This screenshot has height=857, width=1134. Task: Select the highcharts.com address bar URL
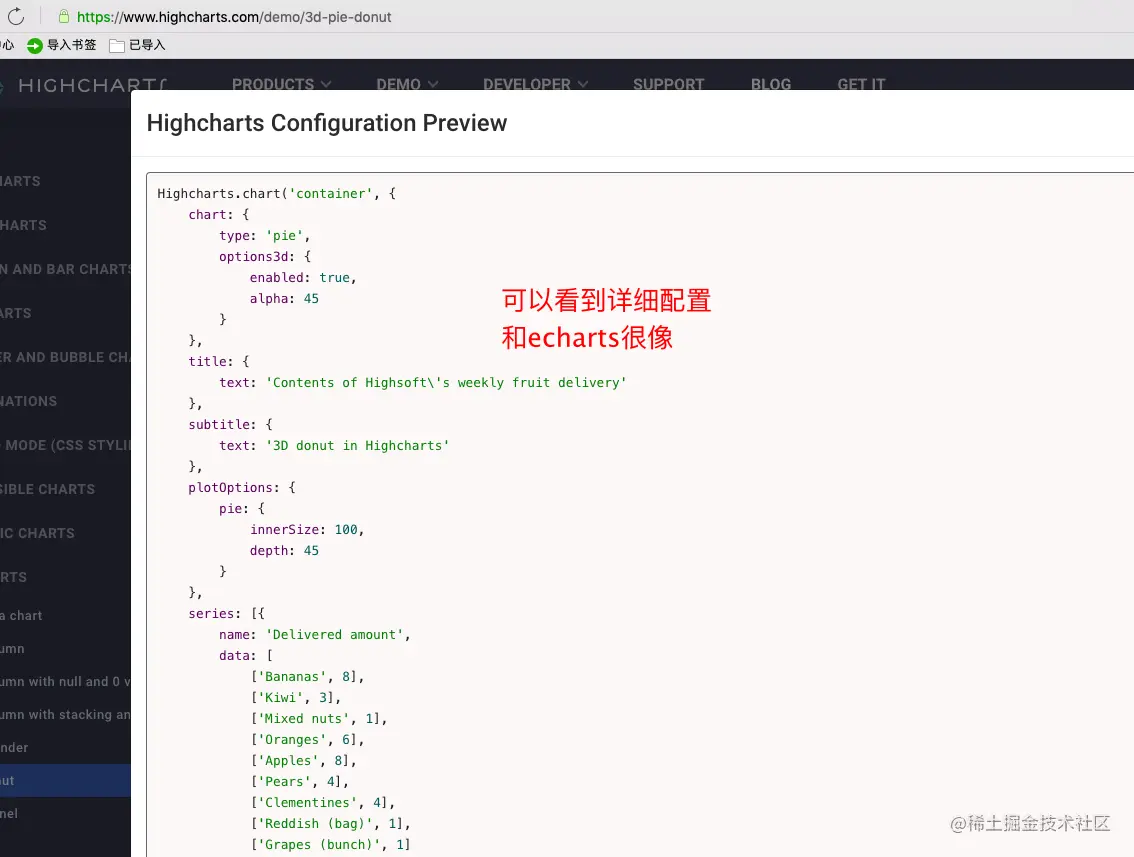234,17
